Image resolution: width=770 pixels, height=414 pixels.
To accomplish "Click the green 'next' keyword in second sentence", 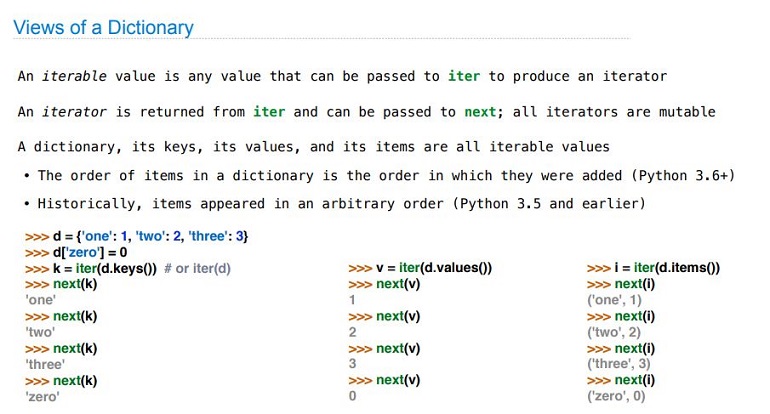I will coord(480,112).
